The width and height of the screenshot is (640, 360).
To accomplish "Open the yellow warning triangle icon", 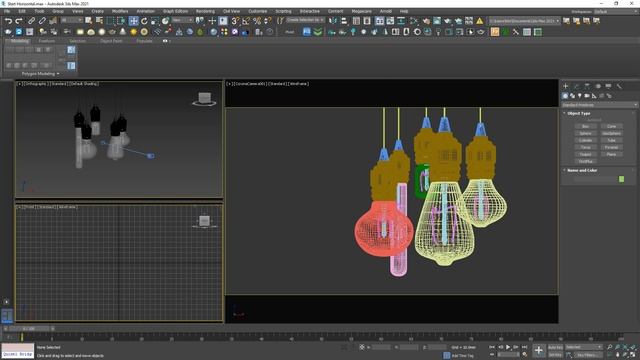I will click(480, 20).
